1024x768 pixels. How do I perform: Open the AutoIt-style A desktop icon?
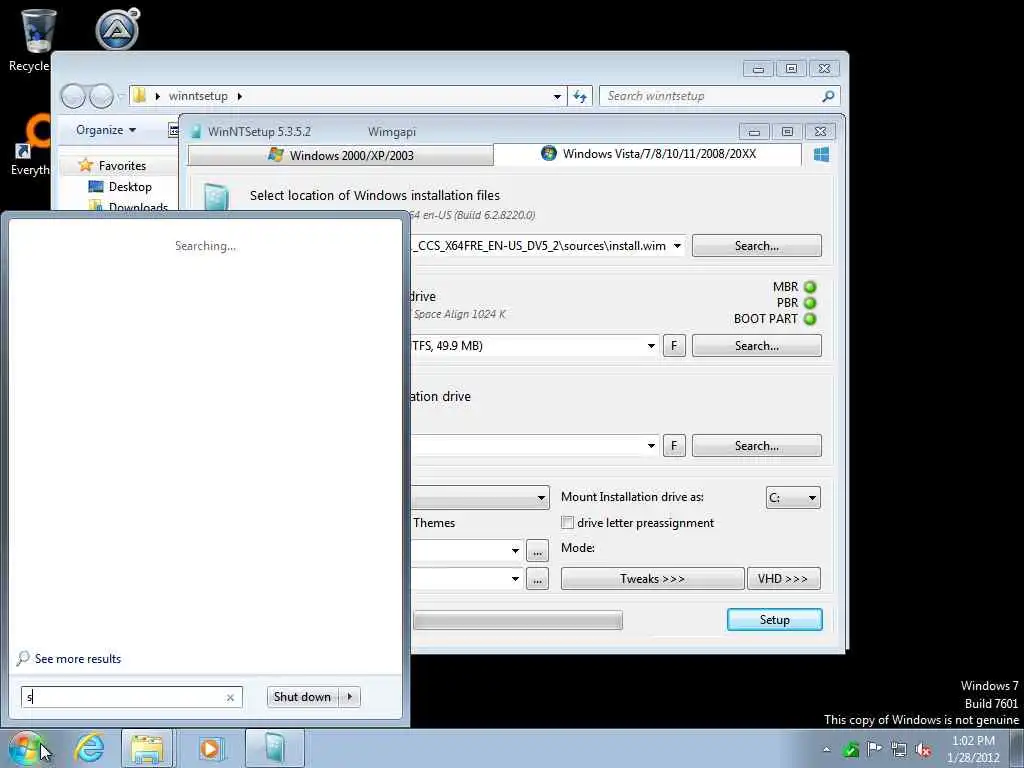tap(118, 29)
